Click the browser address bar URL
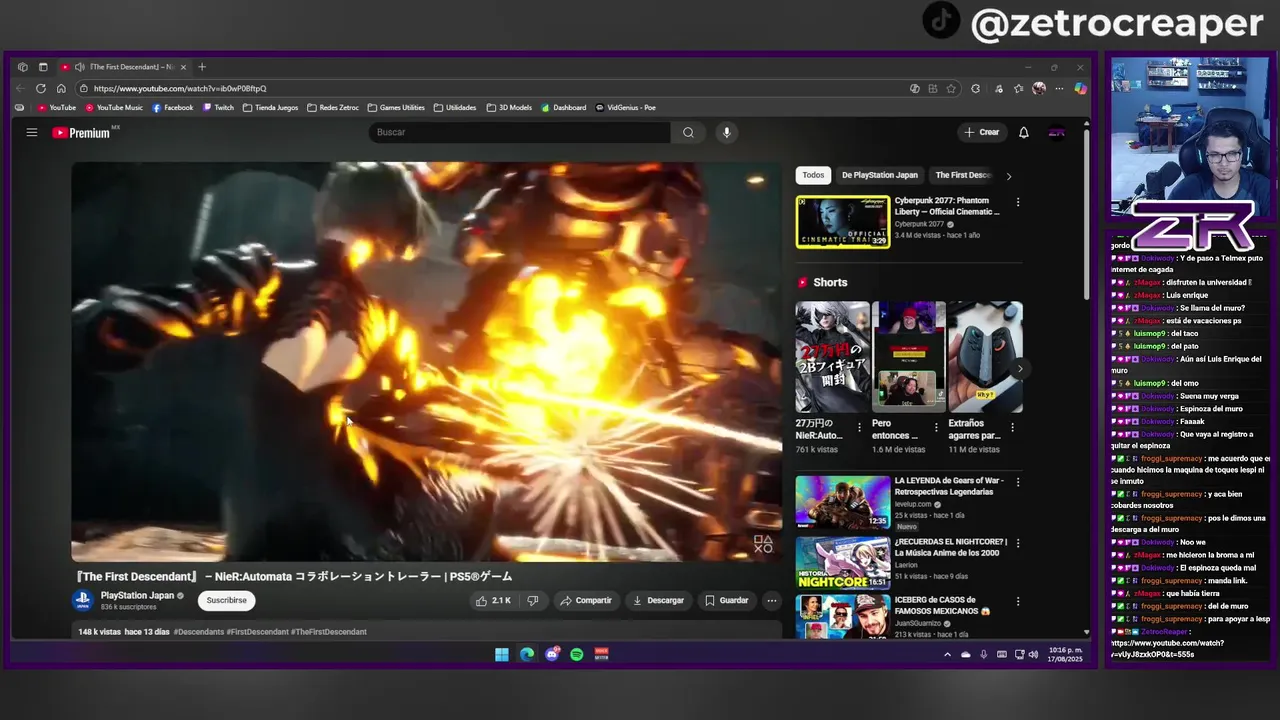The height and width of the screenshot is (720, 1280). pos(180,88)
